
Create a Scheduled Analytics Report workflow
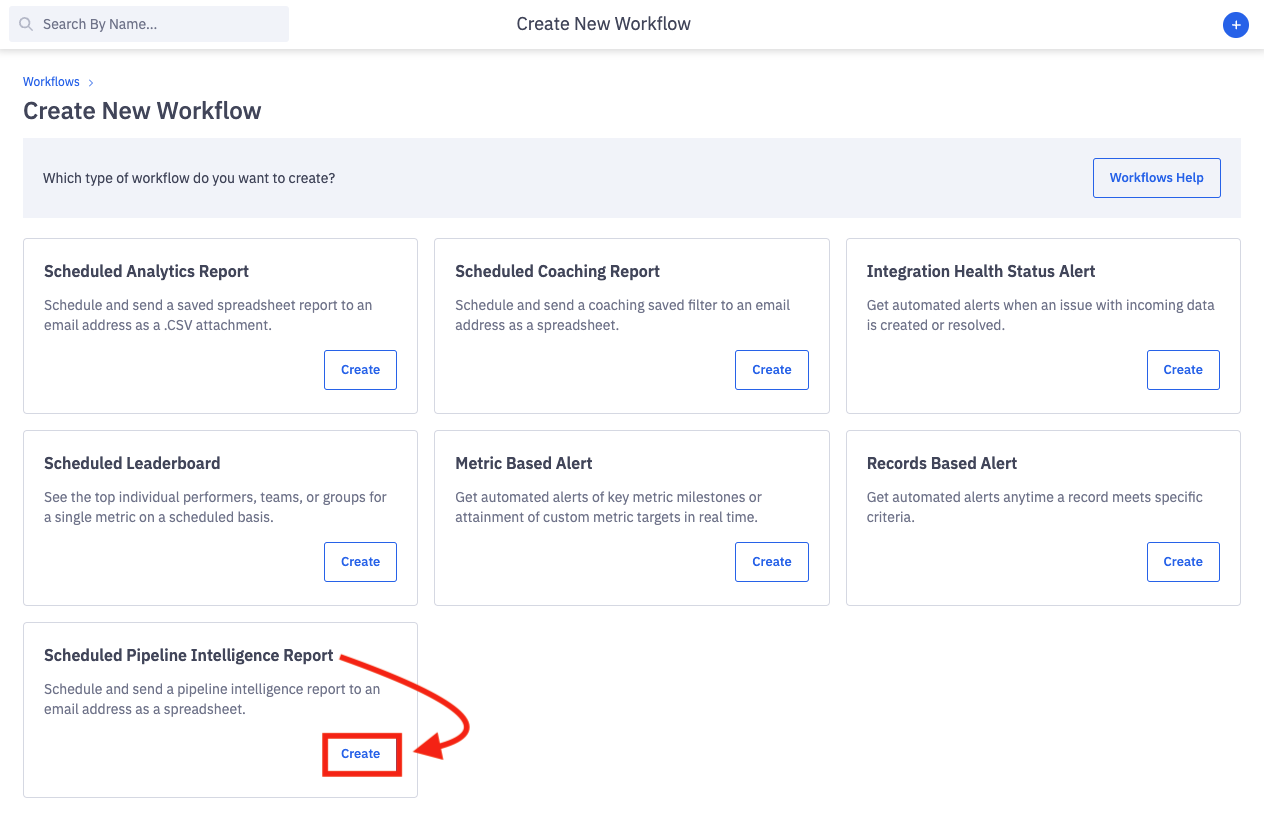[360, 370]
